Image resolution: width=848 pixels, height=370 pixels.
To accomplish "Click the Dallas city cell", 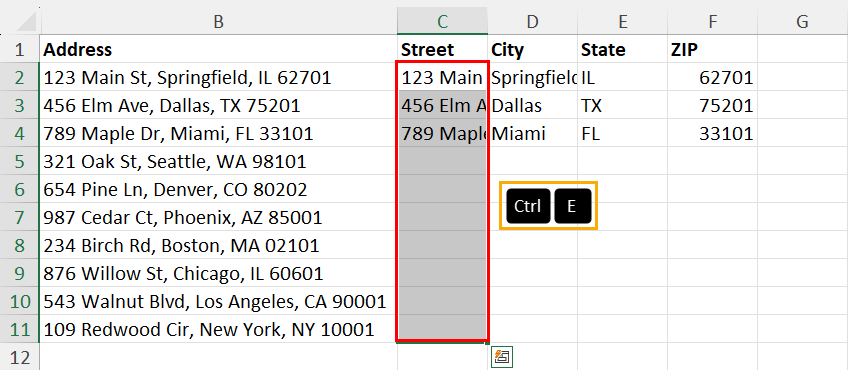I will click(532, 105).
